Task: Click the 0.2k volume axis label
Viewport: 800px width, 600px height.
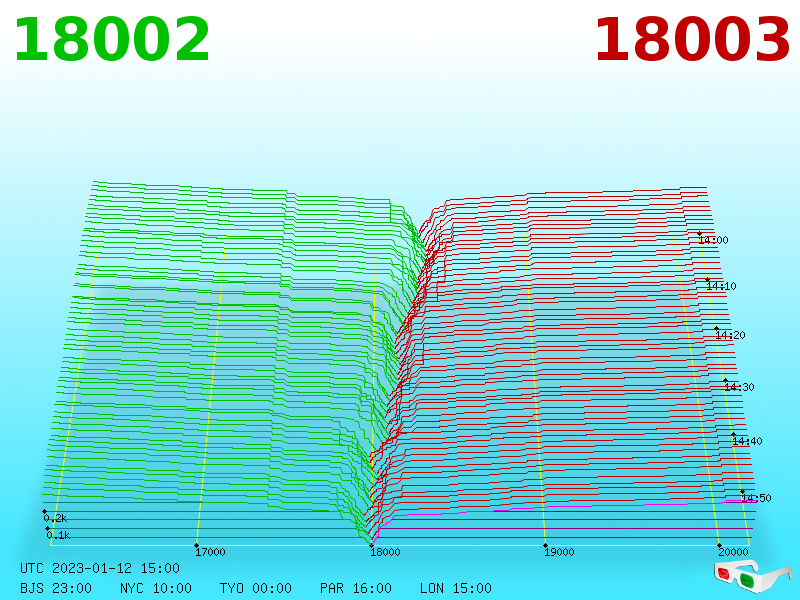Action: point(55,518)
